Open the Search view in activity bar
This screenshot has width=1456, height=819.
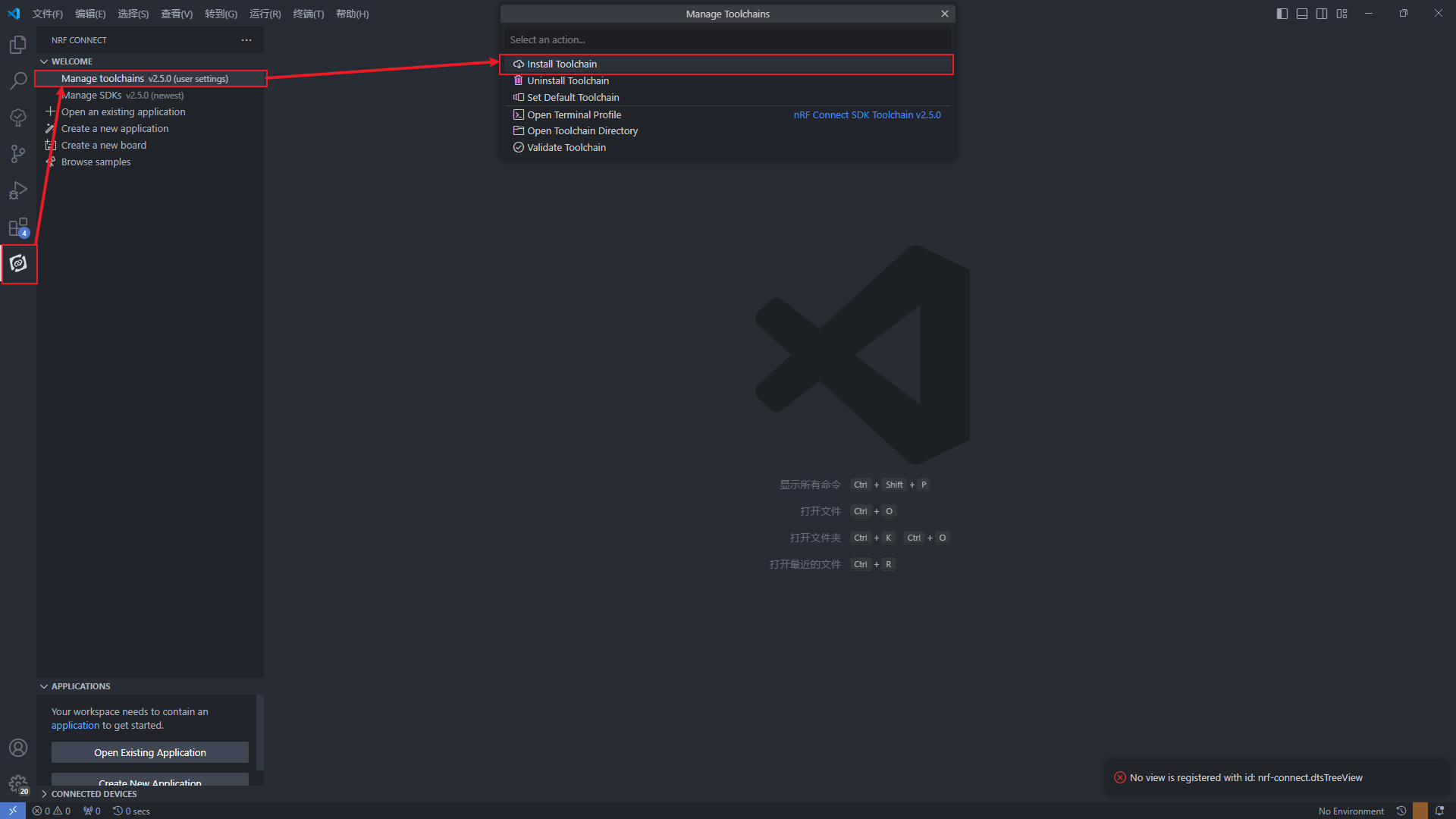tap(18, 80)
